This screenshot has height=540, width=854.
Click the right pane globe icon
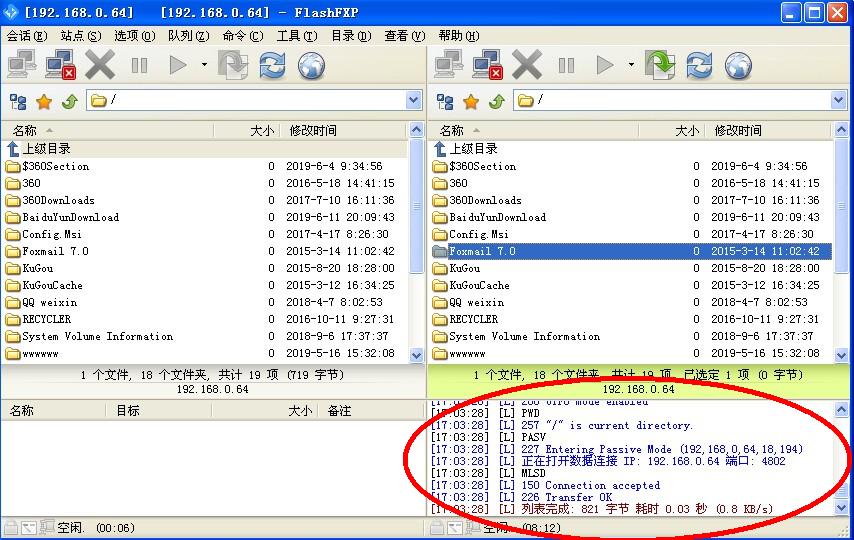[x=738, y=66]
